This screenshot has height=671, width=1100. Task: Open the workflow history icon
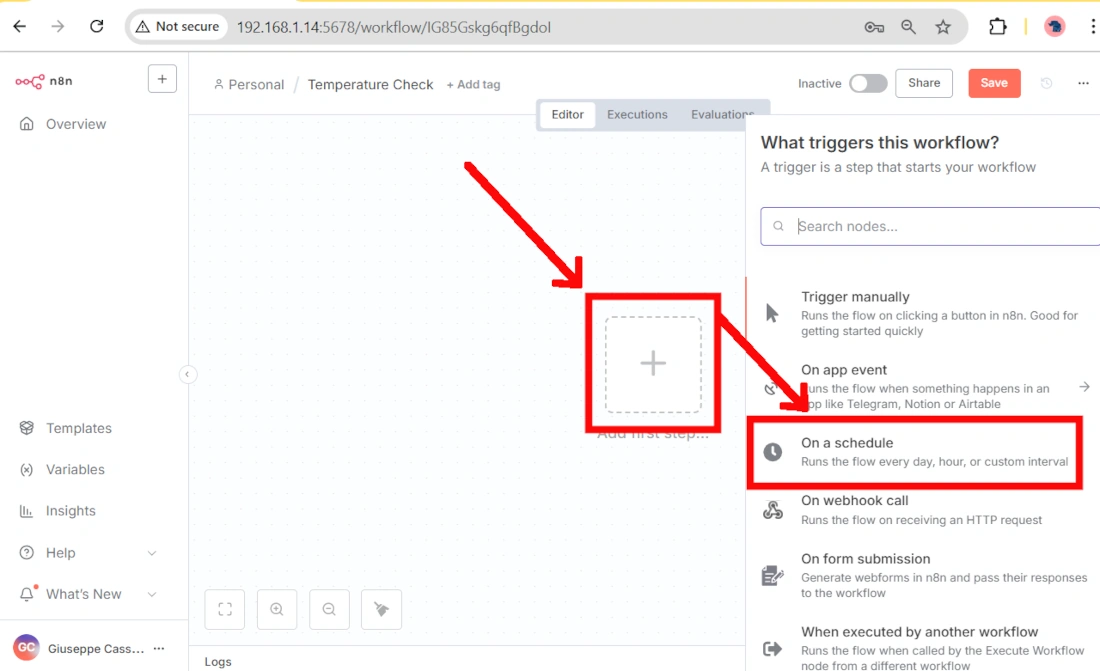click(x=1046, y=84)
